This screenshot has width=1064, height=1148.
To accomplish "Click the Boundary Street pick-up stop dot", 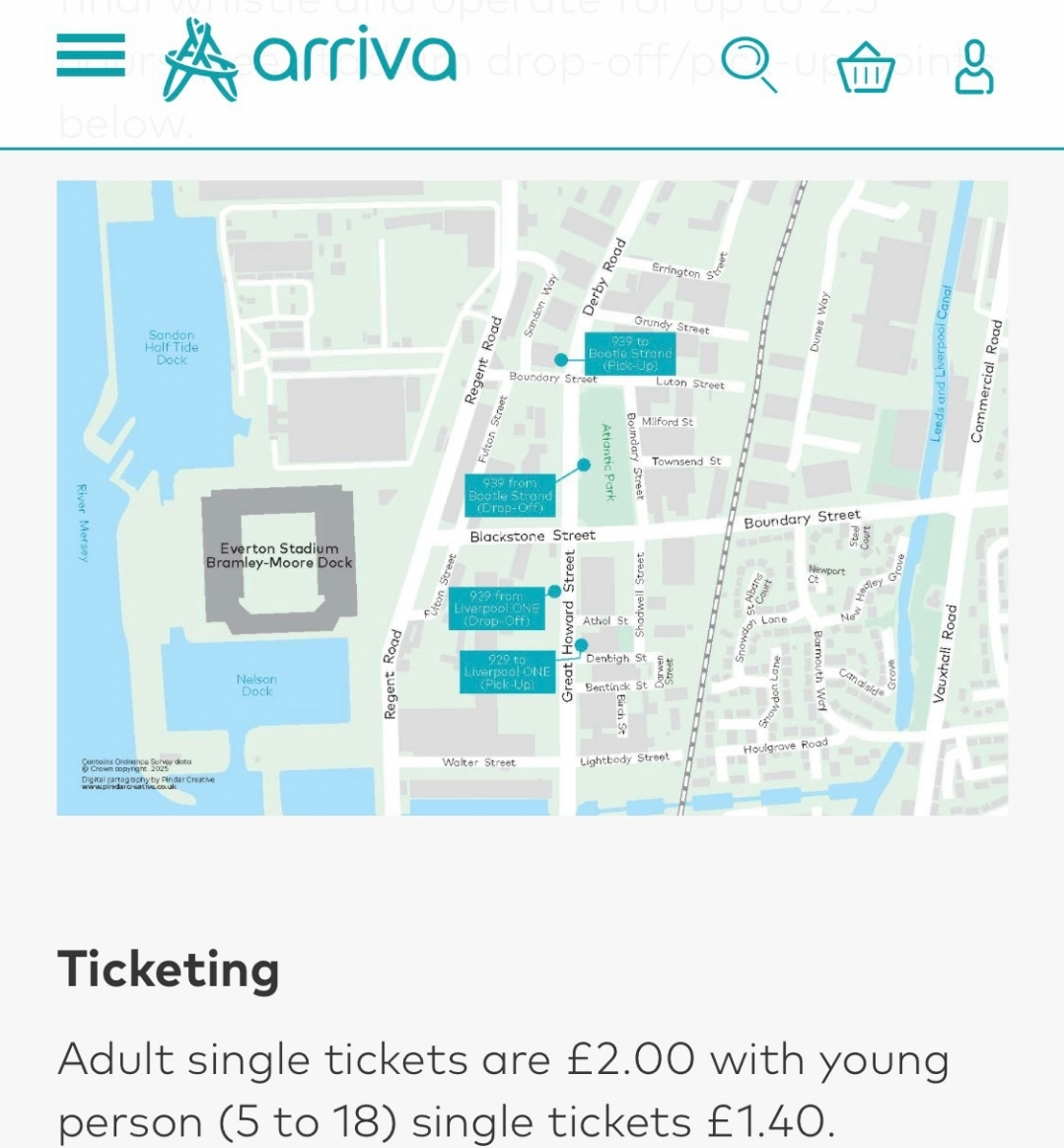I will click(561, 359).
